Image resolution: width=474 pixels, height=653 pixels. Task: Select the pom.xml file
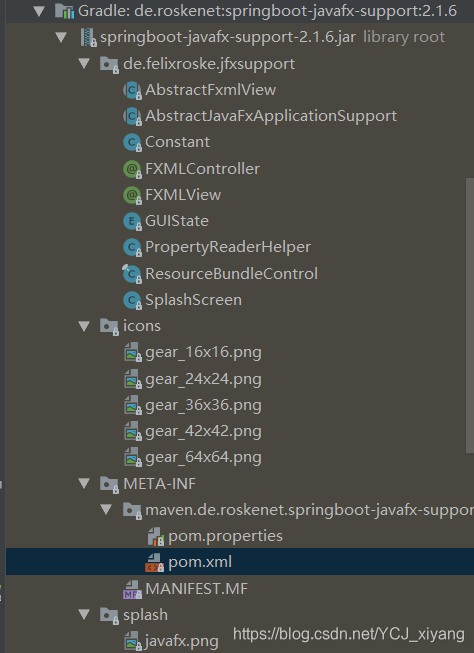click(x=200, y=562)
